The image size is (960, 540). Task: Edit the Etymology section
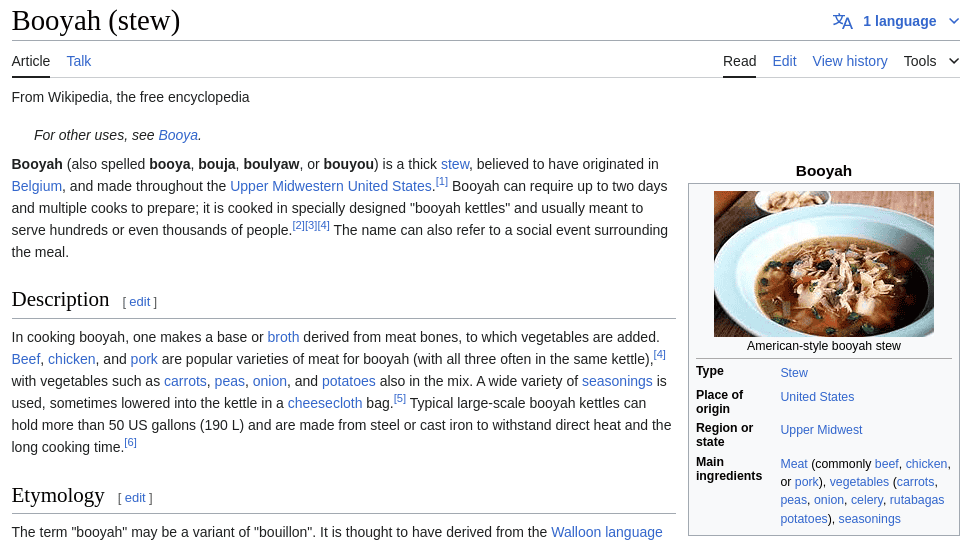(135, 498)
